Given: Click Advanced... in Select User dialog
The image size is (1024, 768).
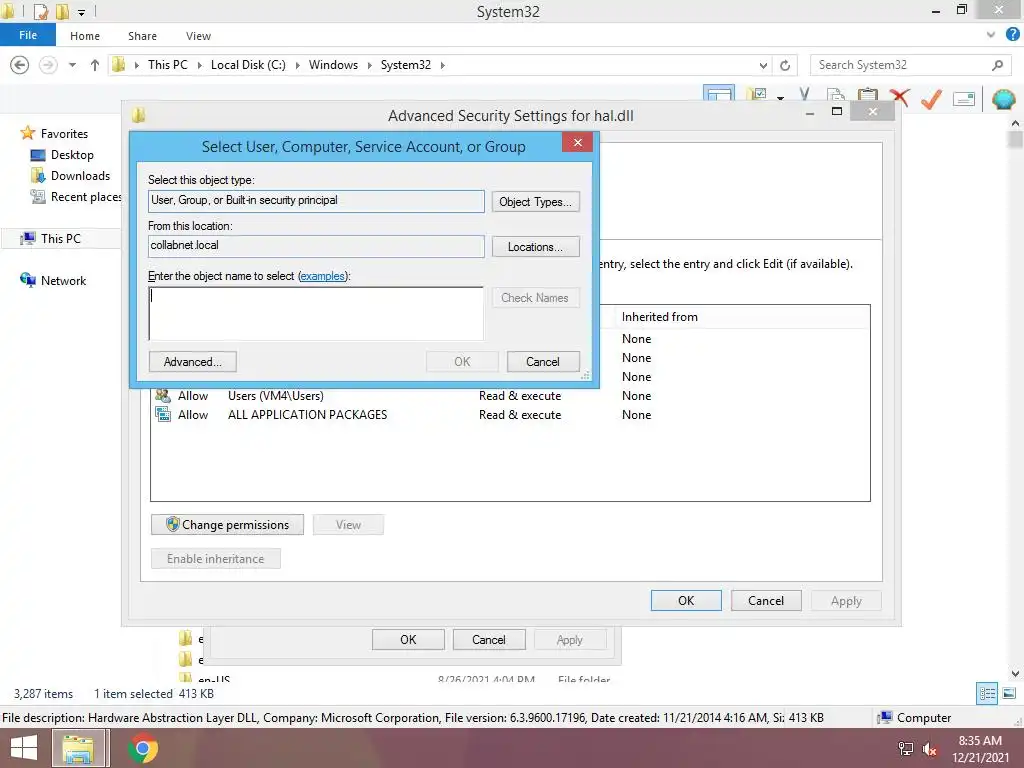Looking at the screenshot, I should pos(193,362).
